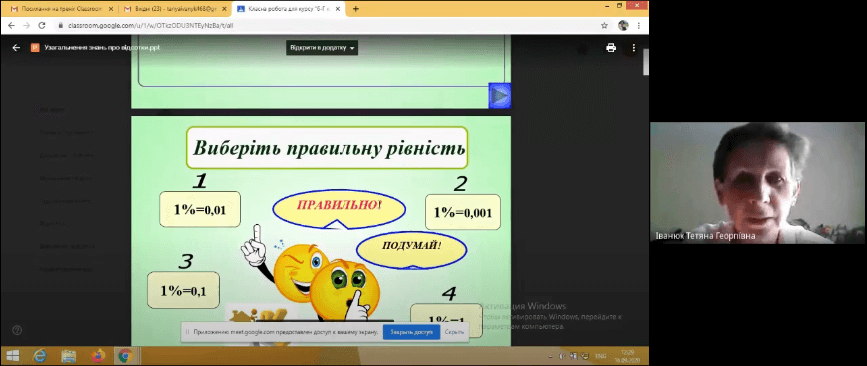Go back with the Chrome back arrow
The width and height of the screenshot is (867, 366).
tap(11, 25)
